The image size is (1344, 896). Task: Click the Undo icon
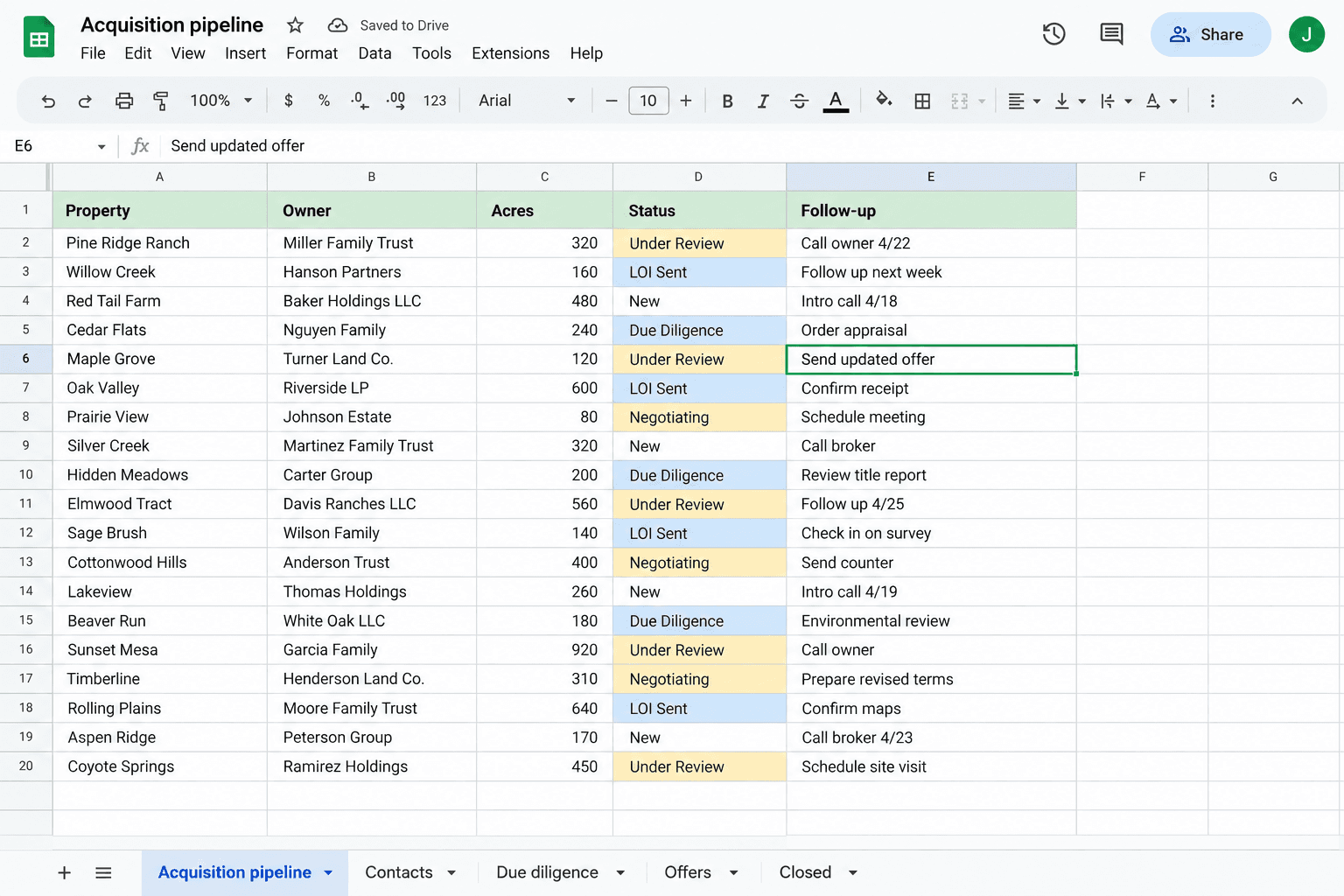pos(48,101)
